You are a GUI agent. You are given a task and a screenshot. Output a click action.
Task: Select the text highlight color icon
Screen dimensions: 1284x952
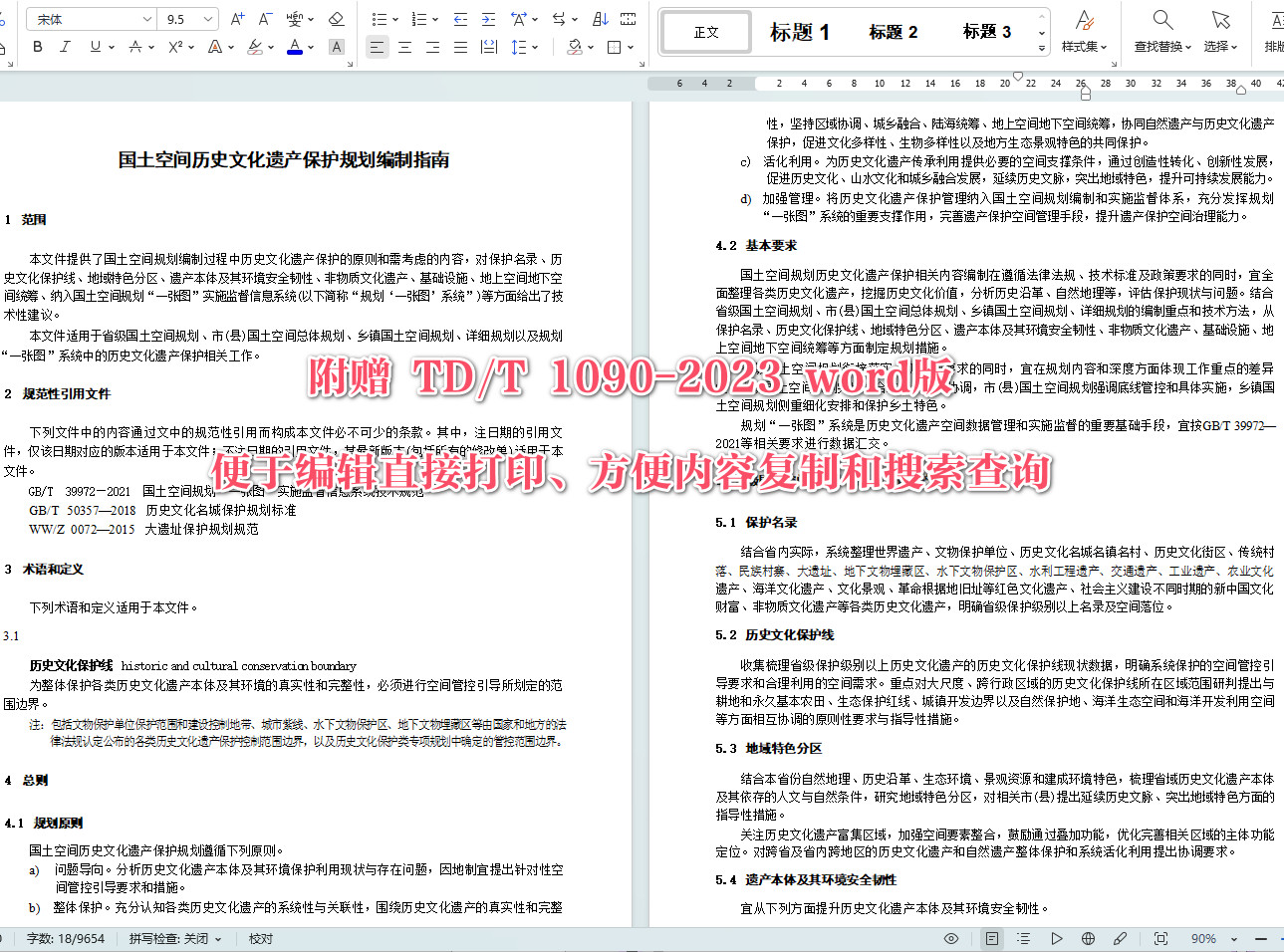(x=254, y=47)
